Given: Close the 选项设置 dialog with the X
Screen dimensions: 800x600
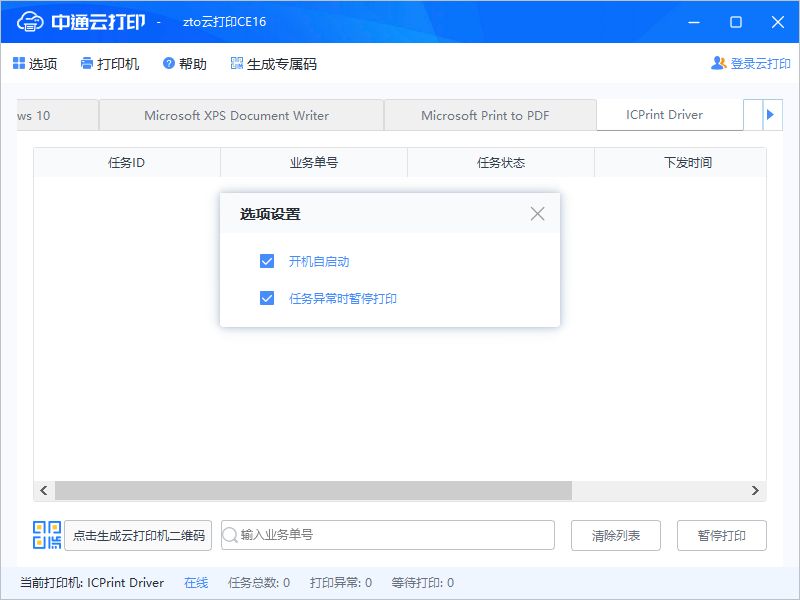Looking at the screenshot, I should coord(537,213).
